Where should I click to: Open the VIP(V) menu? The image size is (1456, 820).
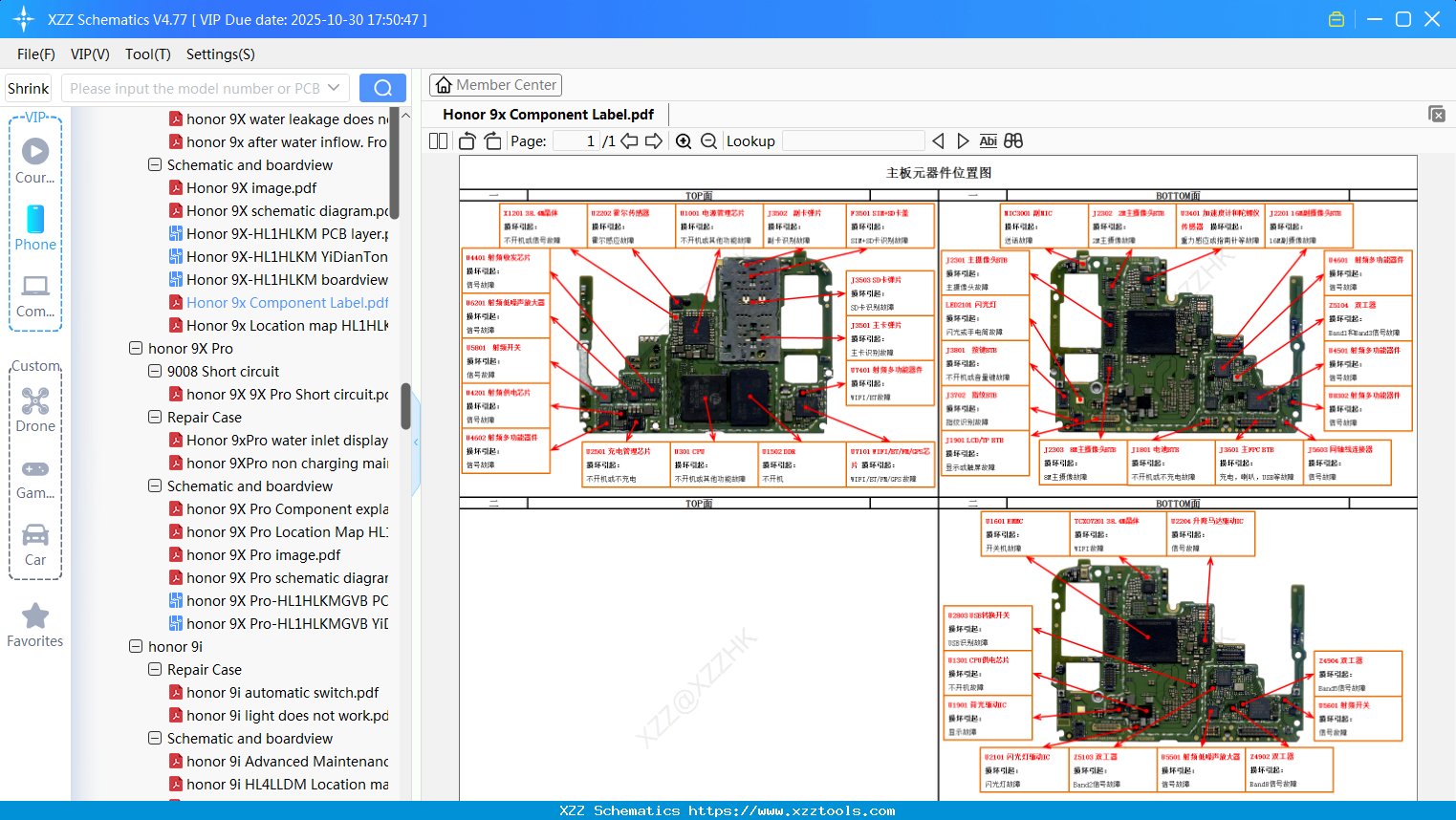[x=90, y=54]
